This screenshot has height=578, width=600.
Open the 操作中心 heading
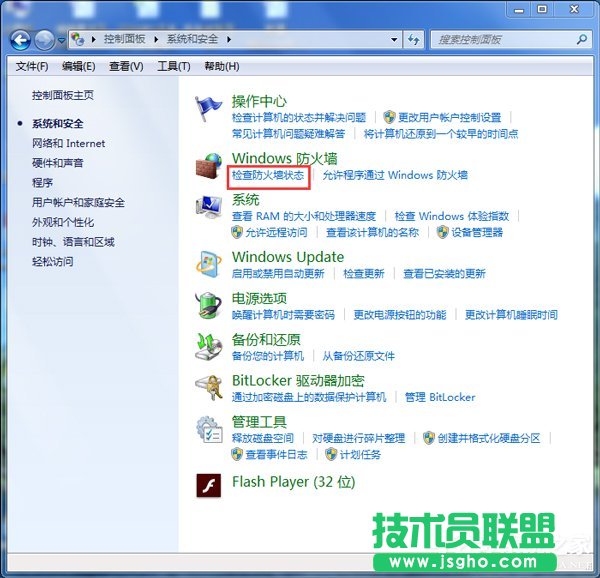coord(259,101)
